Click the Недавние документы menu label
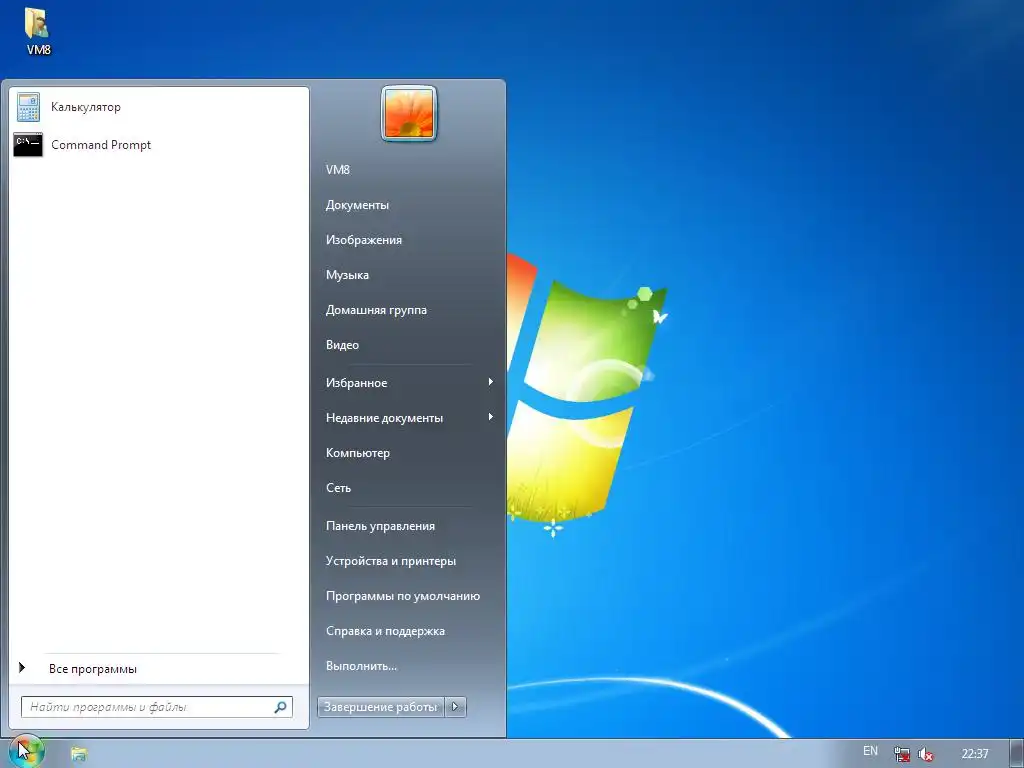 384,418
